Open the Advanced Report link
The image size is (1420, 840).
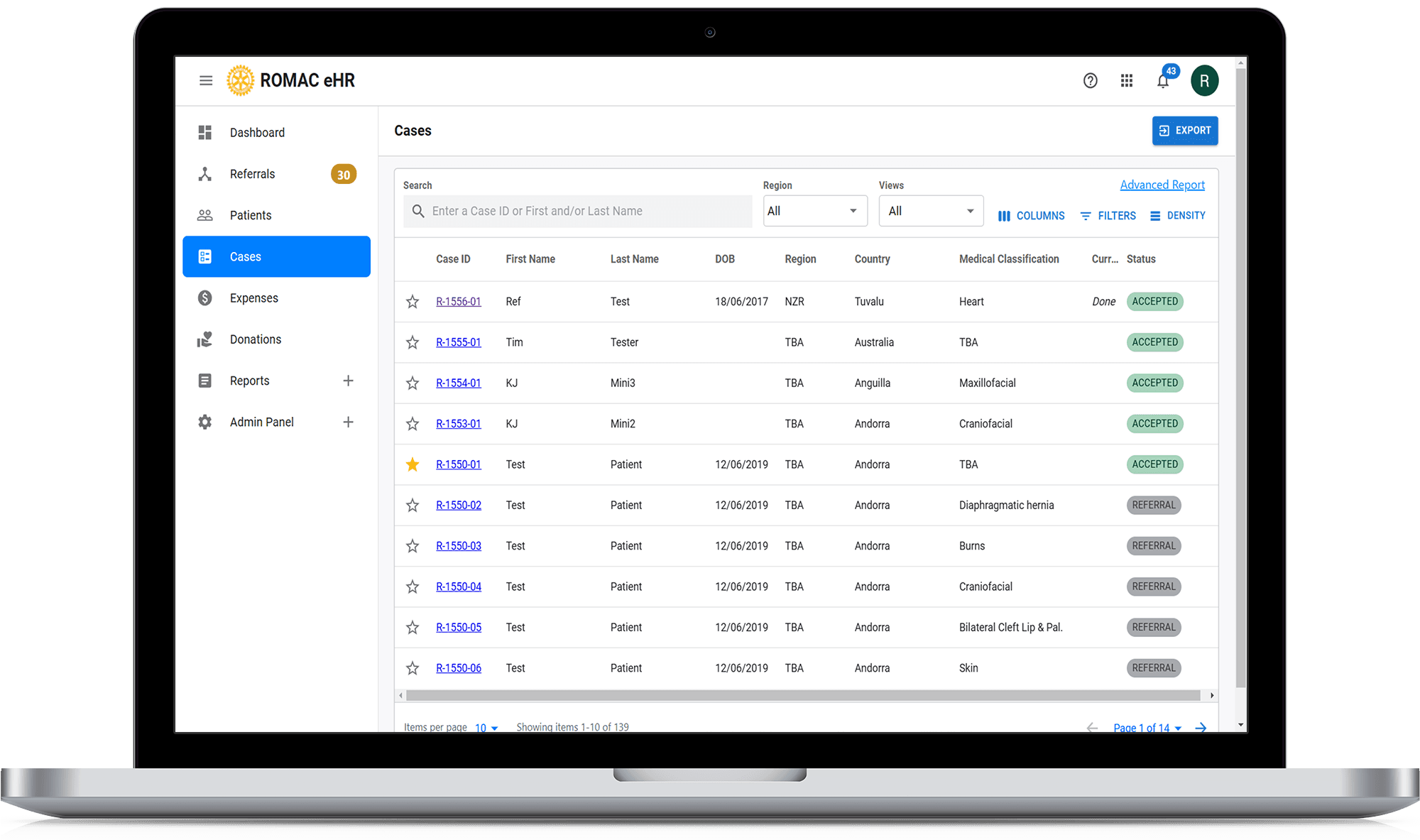[1162, 185]
